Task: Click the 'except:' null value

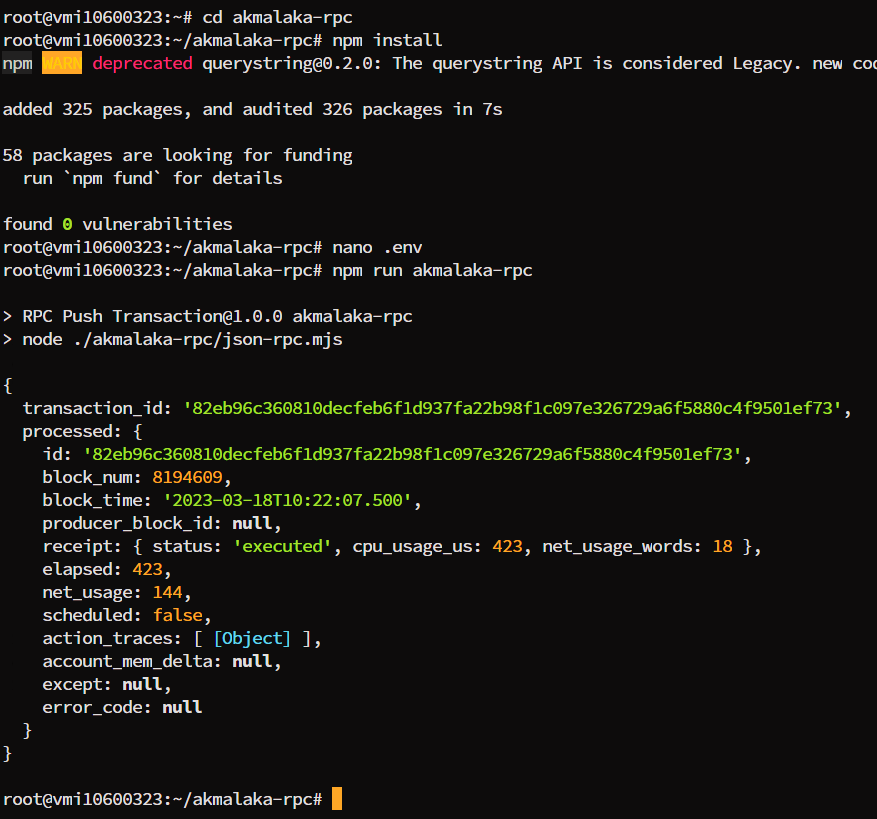Action: point(142,684)
